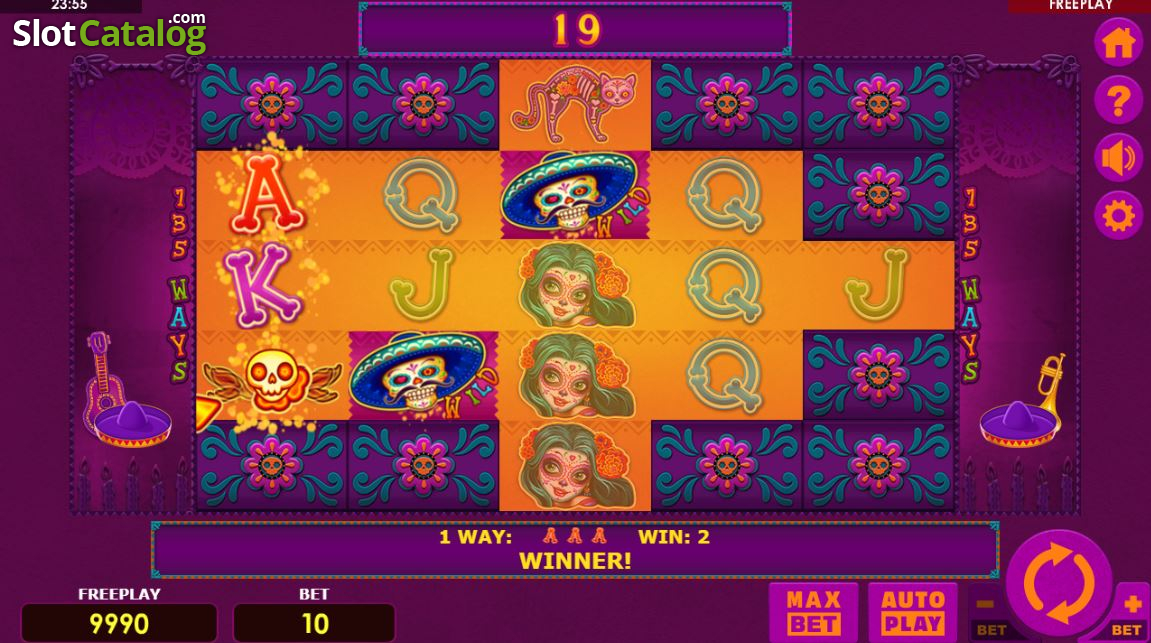
Task: Click the red A symbol on first reel
Action: [267, 194]
